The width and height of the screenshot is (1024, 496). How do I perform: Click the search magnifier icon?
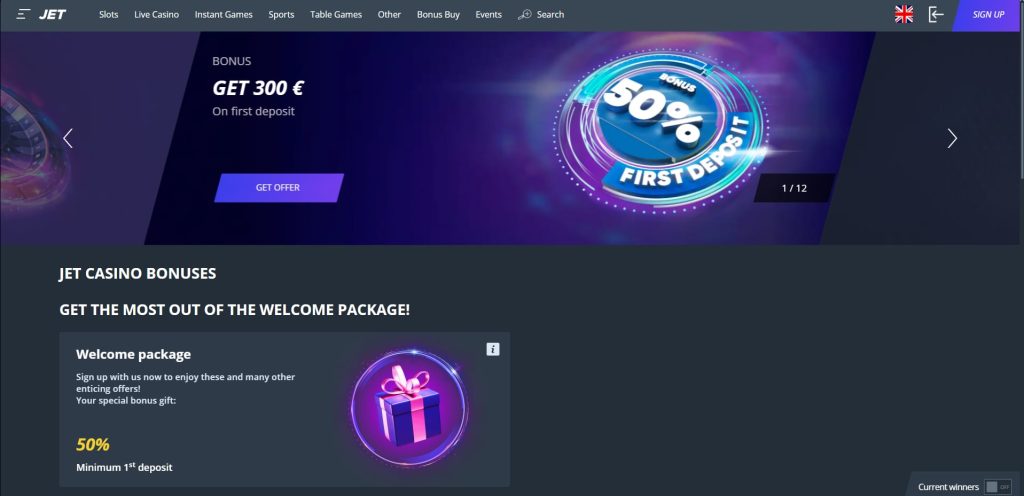[524, 14]
